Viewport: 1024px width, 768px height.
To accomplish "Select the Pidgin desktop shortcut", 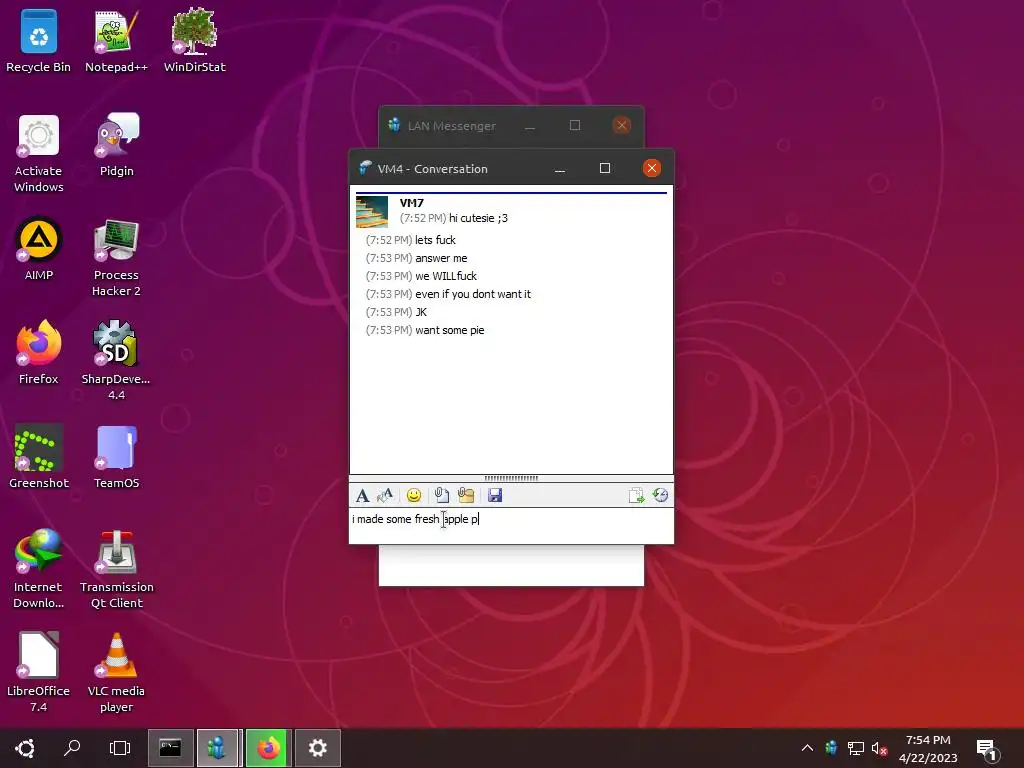I will pyautogui.click(x=116, y=145).
